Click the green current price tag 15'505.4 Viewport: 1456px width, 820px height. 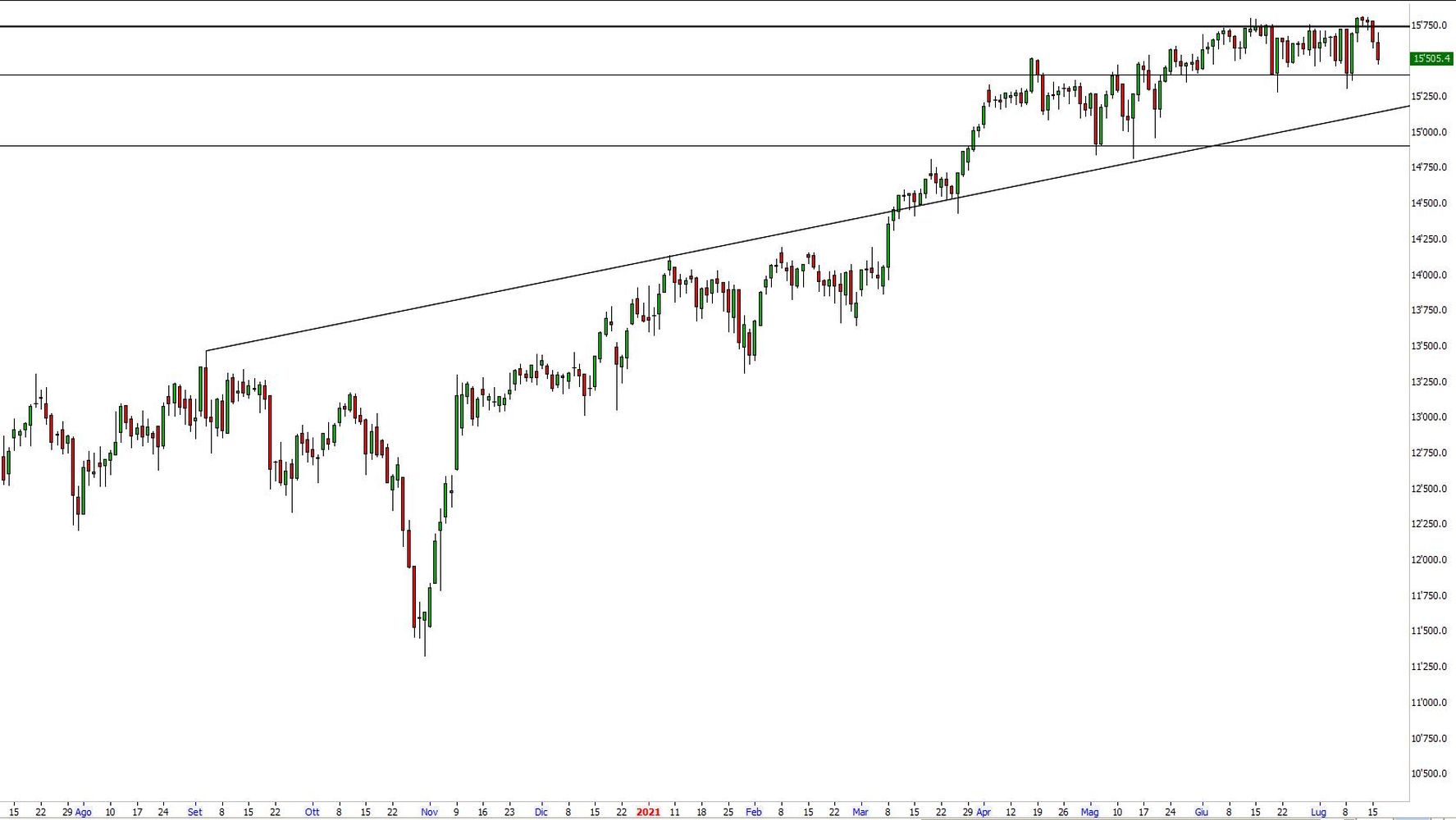point(1431,58)
